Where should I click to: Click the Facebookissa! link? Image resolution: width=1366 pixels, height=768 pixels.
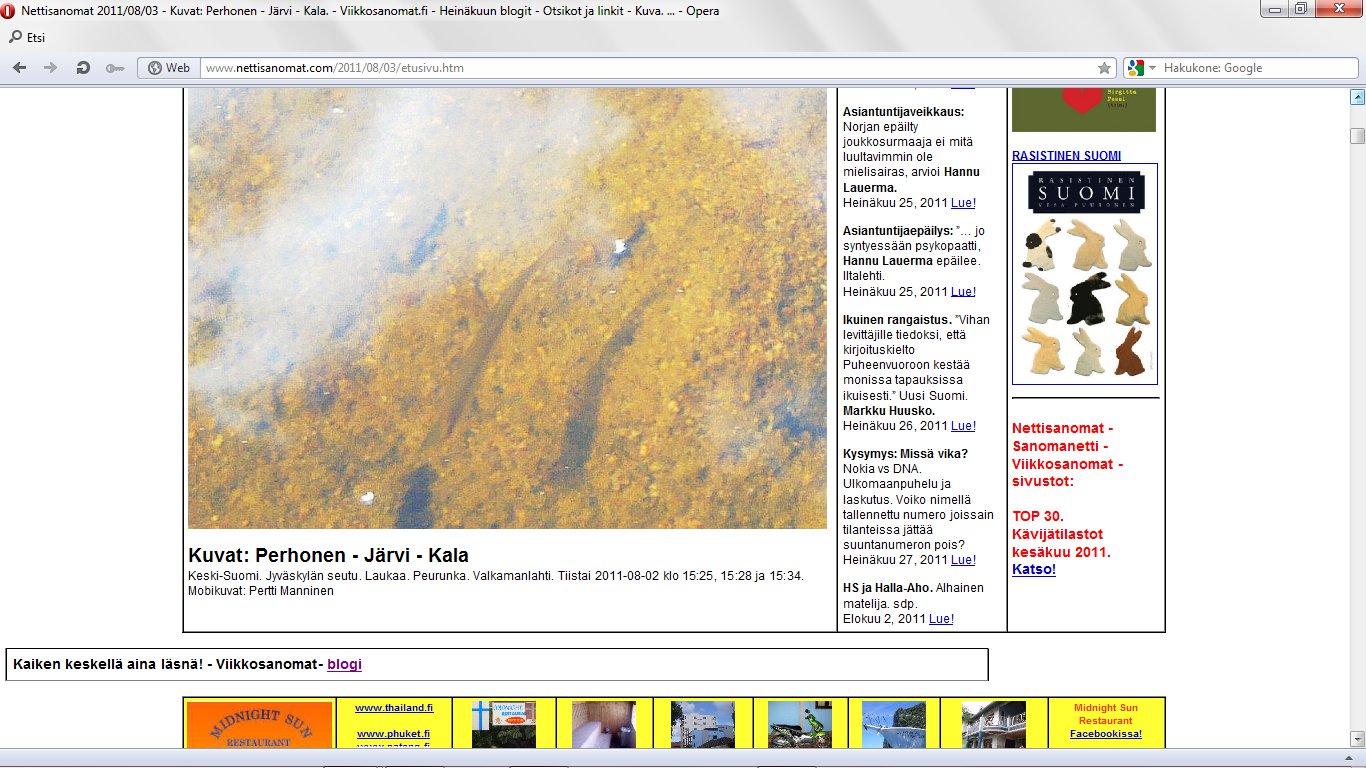pos(1105,734)
